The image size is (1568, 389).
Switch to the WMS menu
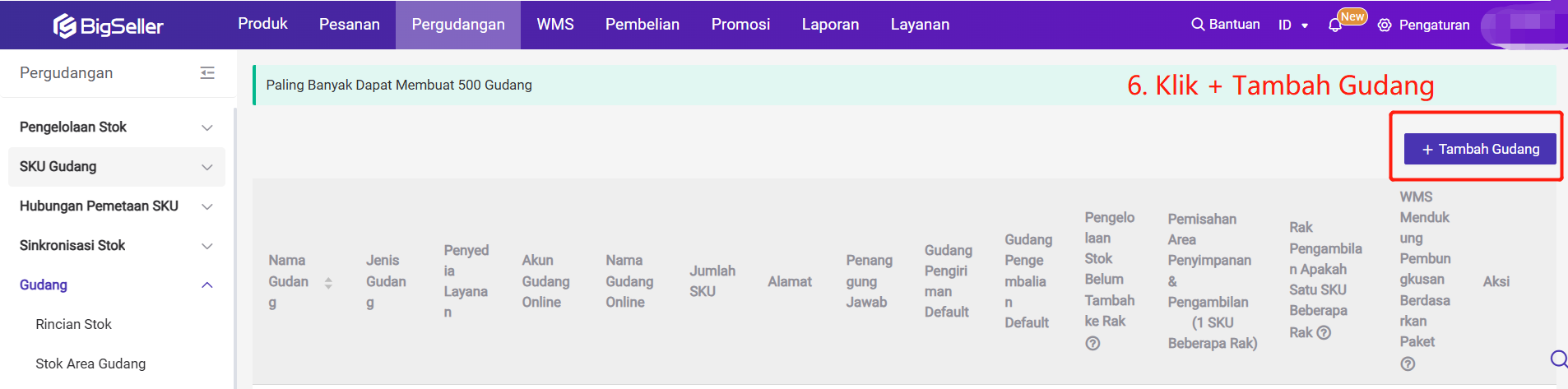pos(555,25)
